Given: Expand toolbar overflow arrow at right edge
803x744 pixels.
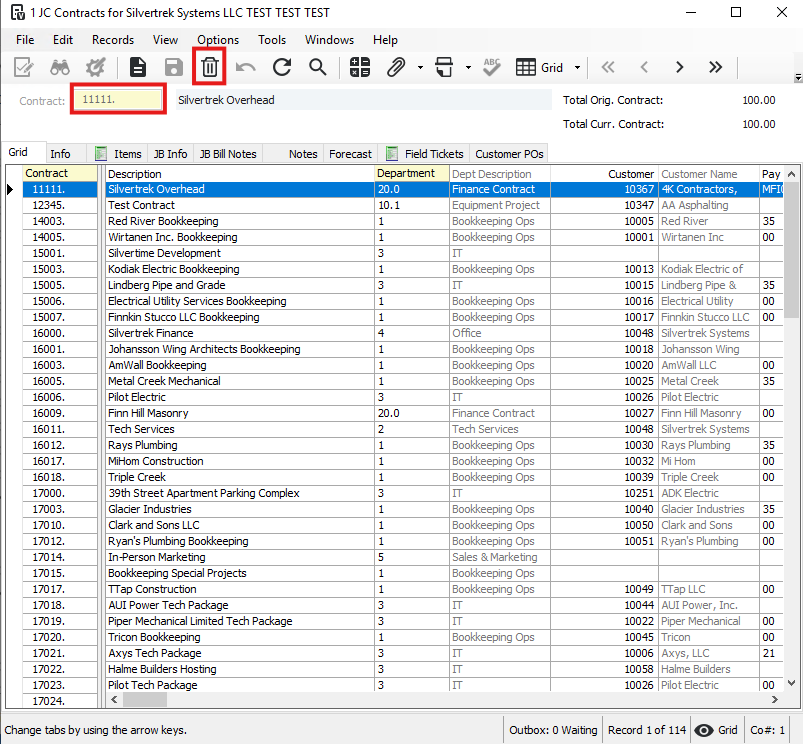Looking at the screenshot, I should tap(798, 77).
